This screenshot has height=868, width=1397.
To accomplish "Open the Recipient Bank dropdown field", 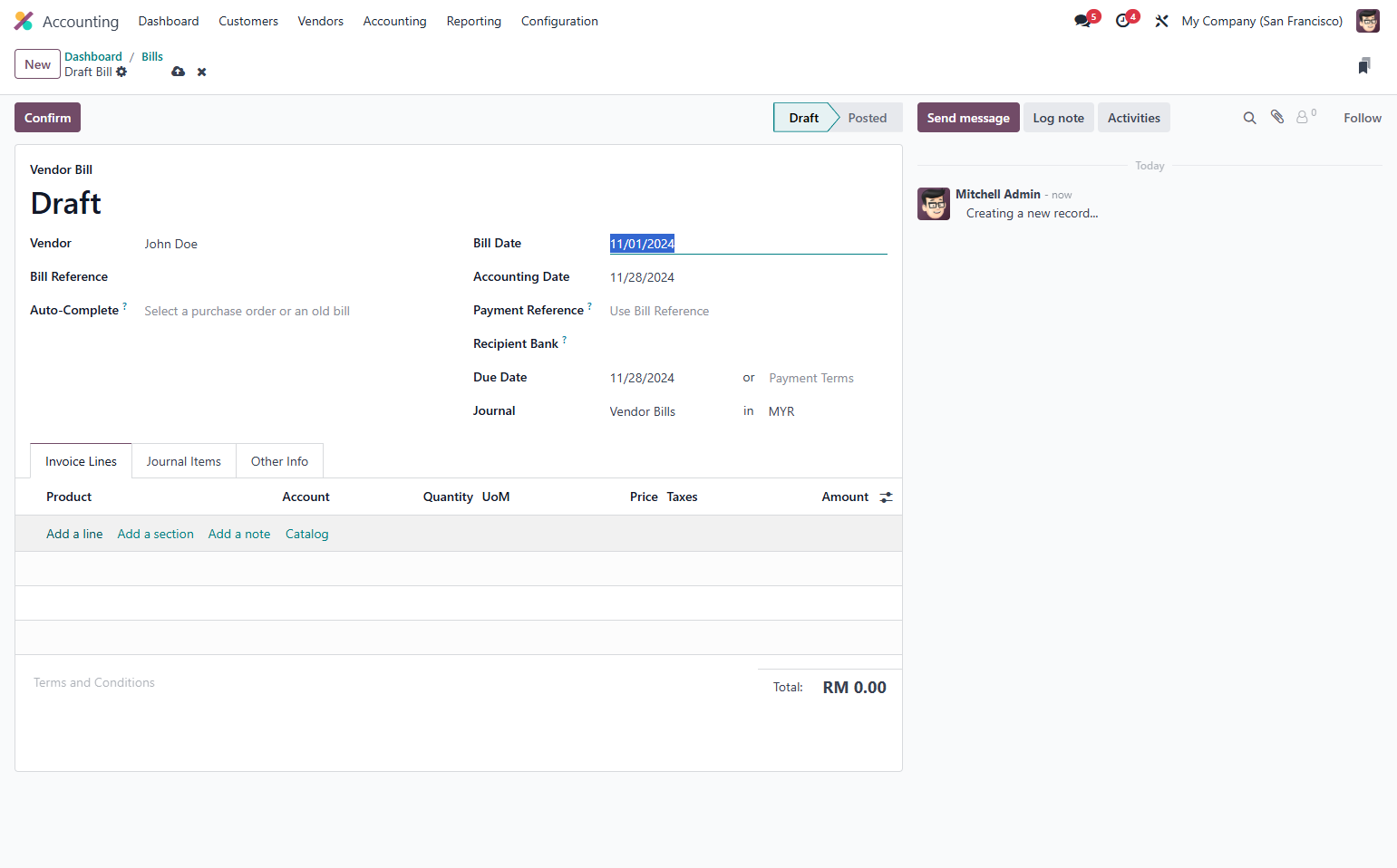I will 748,344.
